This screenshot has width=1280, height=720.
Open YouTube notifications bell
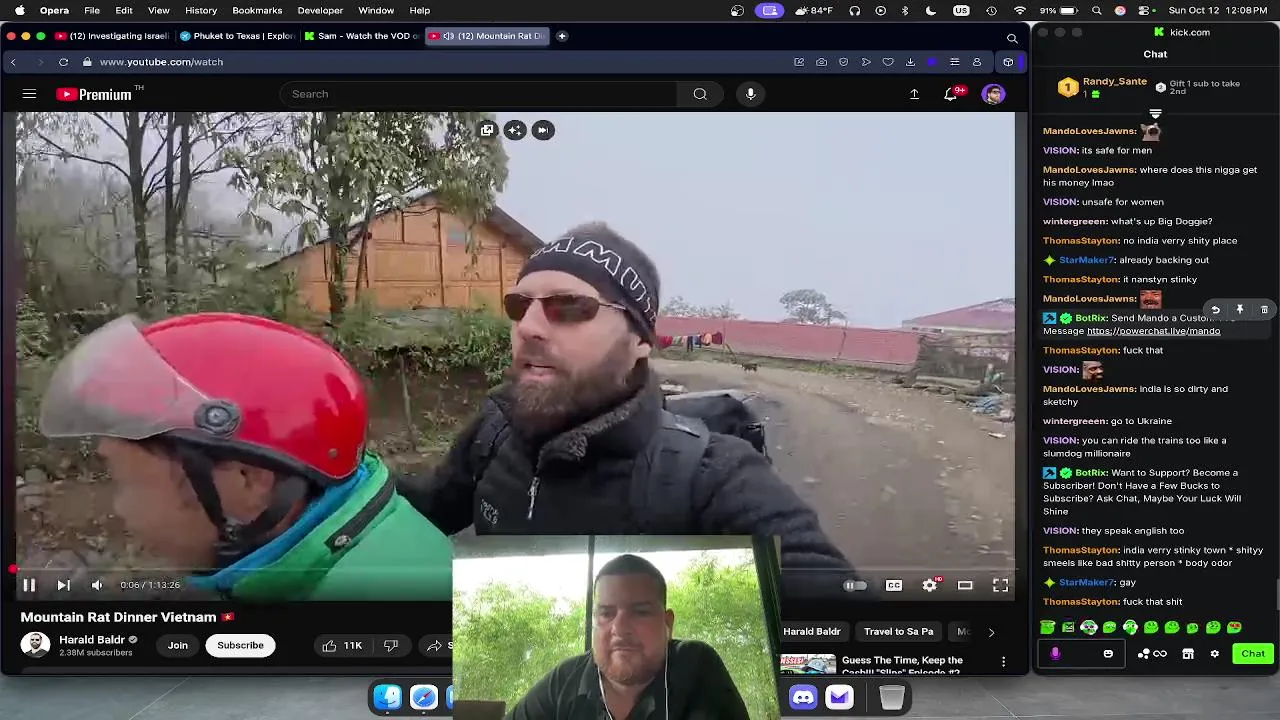point(951,94)
